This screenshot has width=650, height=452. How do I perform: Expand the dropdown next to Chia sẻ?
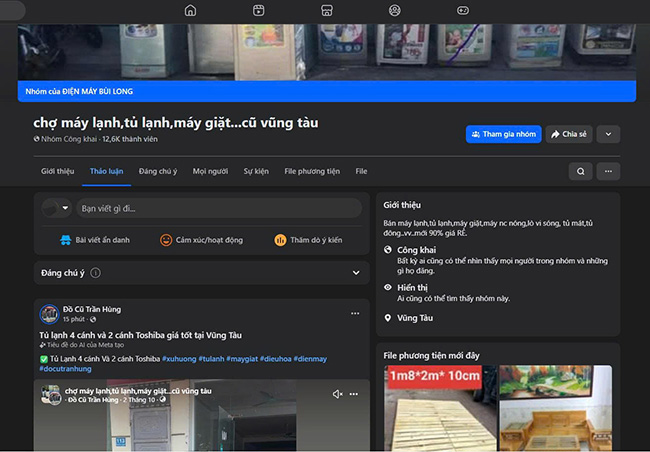click(608, 134)
